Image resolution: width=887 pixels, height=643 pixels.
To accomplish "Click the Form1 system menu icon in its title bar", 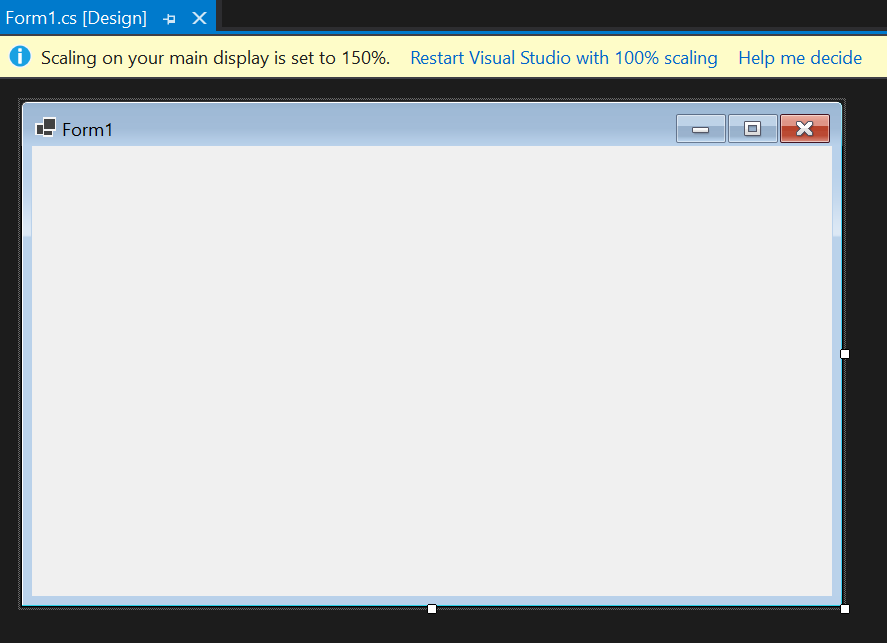I will pyautogui.click(x=44, y=128).
